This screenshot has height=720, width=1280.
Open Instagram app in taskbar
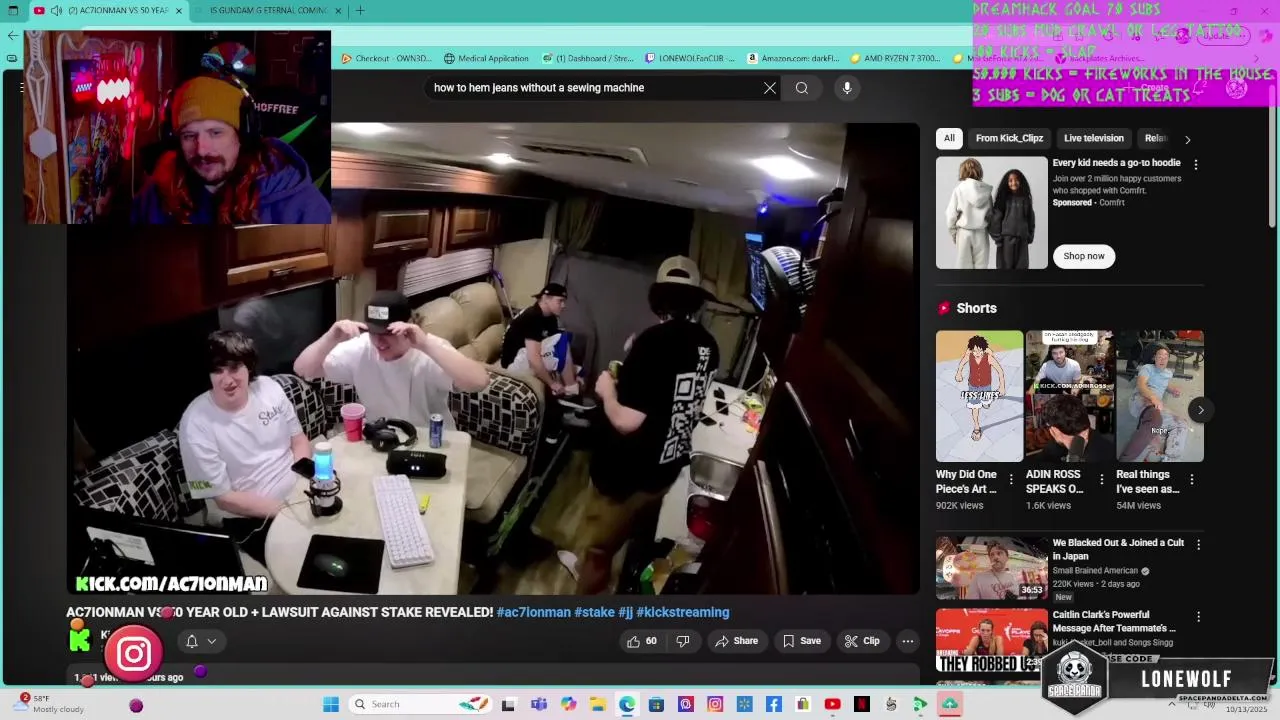tap(715, 704)
